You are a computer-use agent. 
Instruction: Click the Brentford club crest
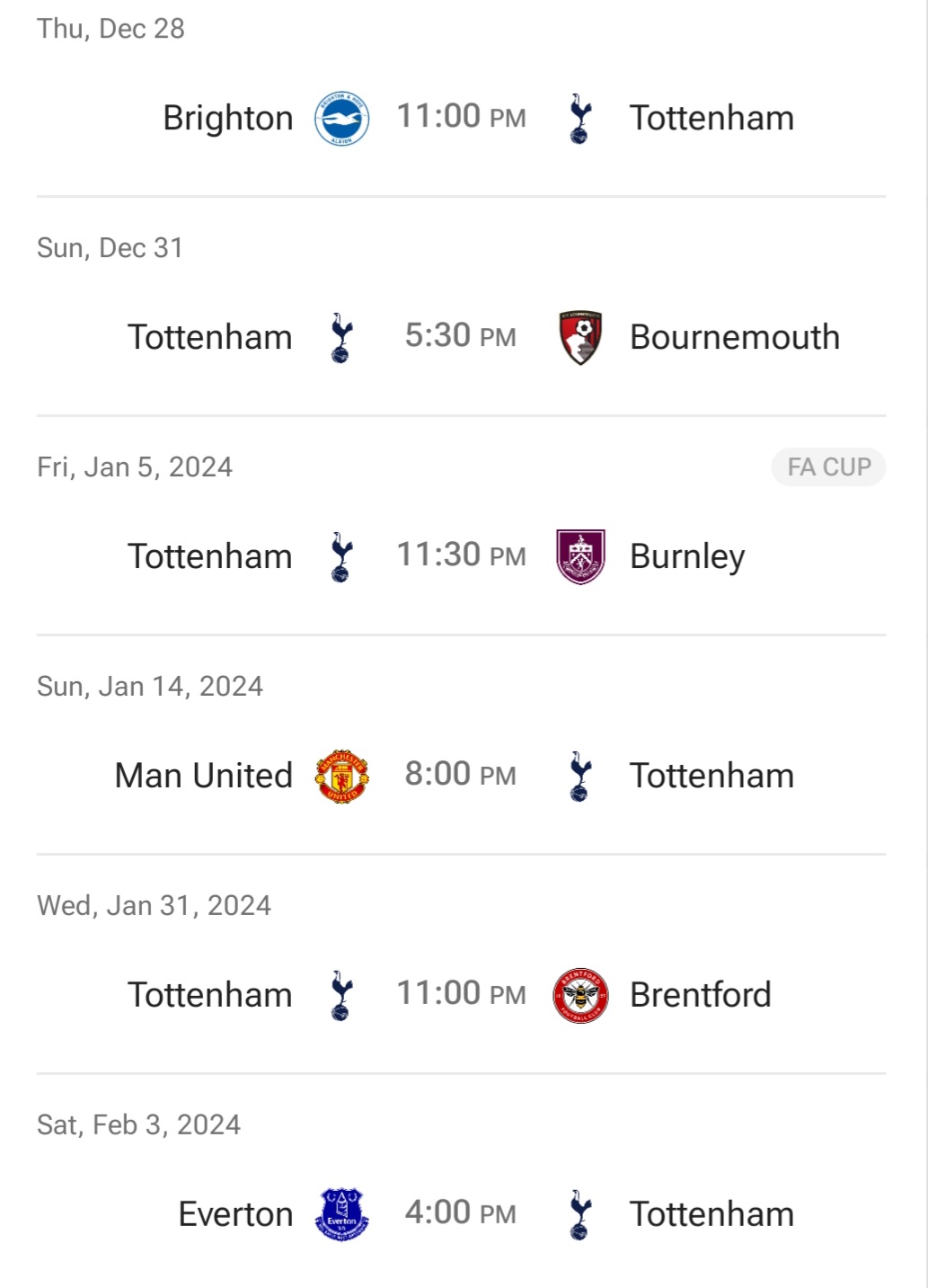tap(580, 996)
